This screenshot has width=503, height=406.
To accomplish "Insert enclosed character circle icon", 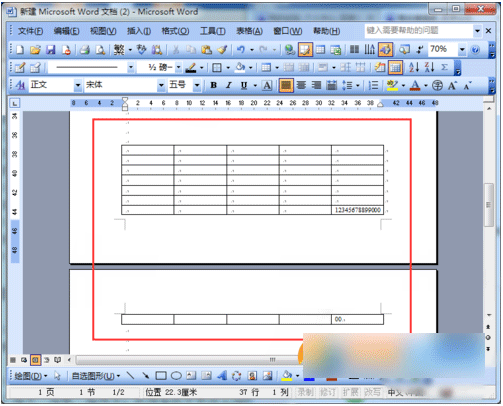I will 437,86.
